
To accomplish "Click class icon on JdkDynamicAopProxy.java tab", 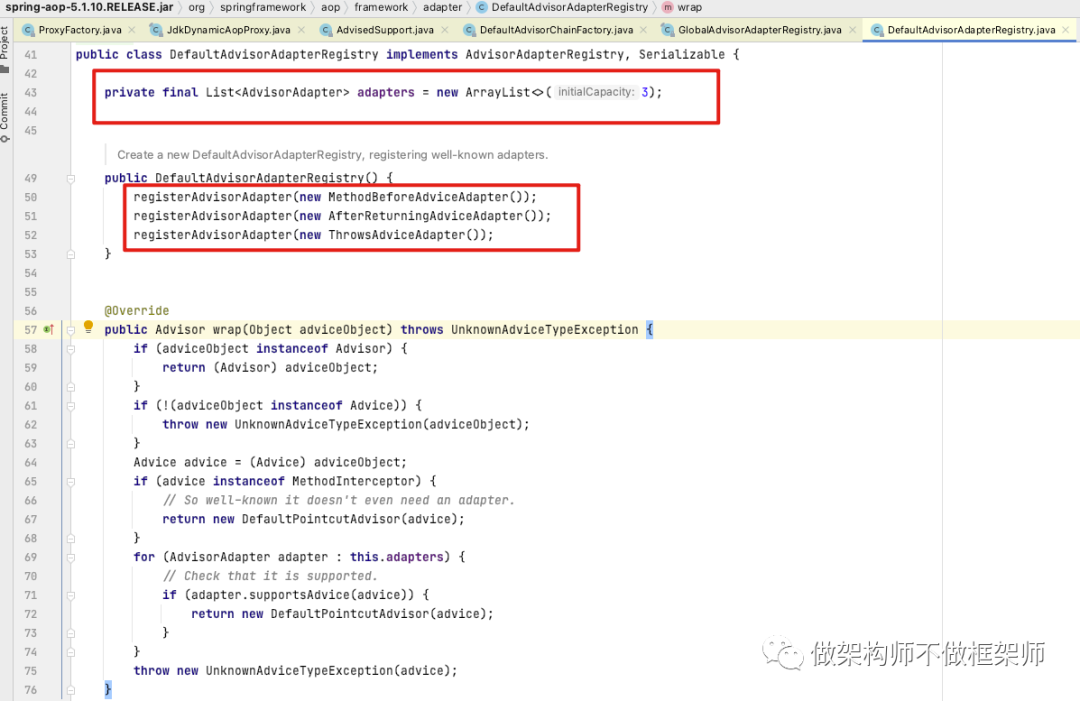I will point(156,30).
